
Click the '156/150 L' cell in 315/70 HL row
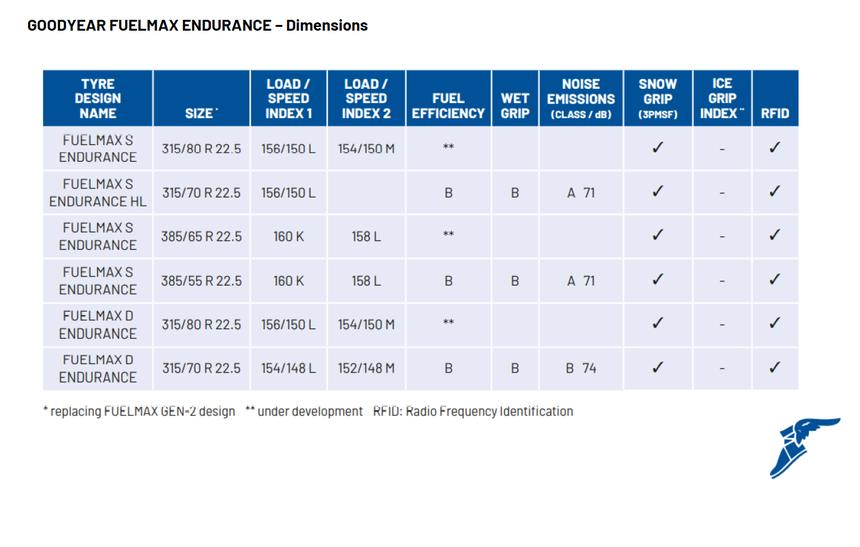coord(288,193)
